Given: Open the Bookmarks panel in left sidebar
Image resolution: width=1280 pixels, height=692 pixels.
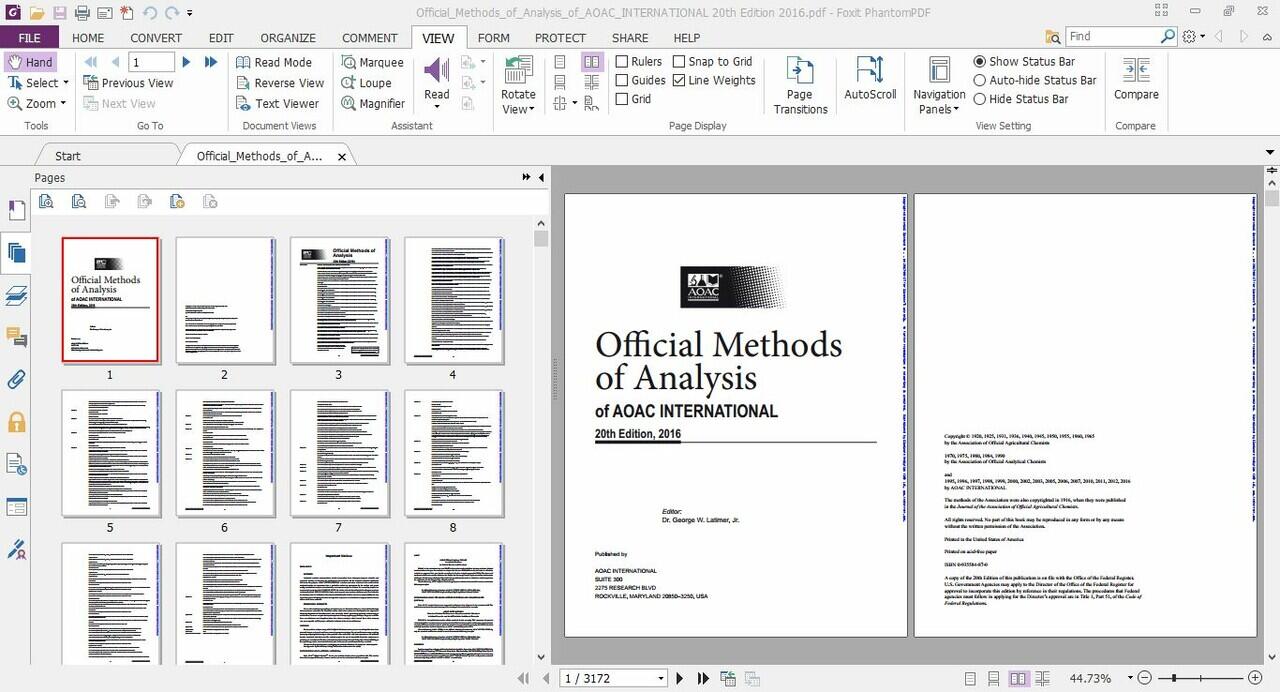Looking at the screenshot, I should click(x=16, y=210).
